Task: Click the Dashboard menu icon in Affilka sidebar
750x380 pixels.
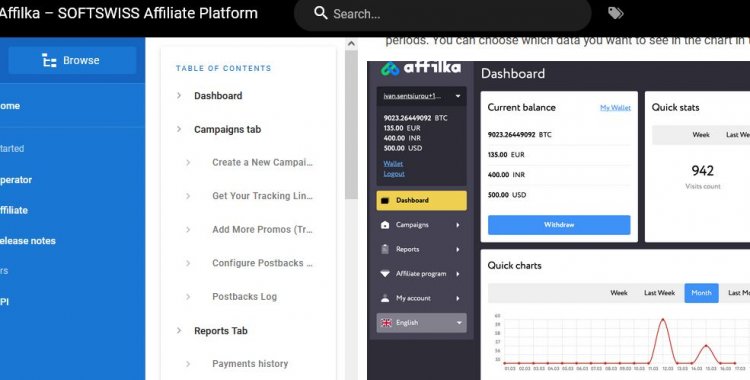Action: click(385, 201)
